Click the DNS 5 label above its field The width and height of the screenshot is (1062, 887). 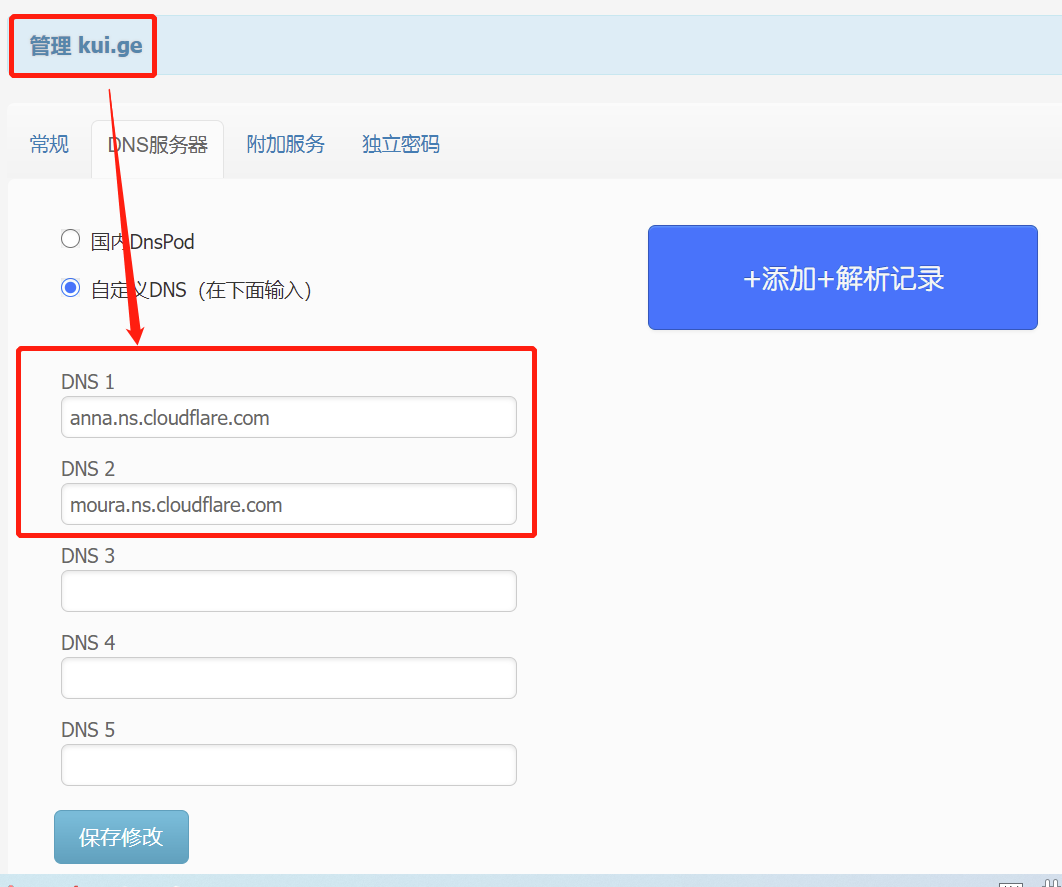coord(88,729)
